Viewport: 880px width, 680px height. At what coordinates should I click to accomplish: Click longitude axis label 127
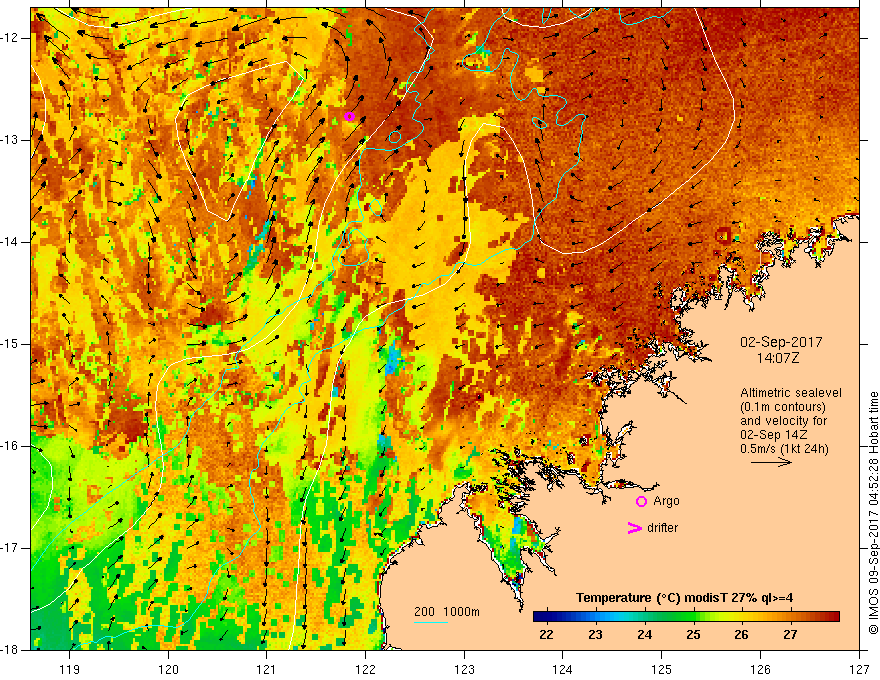click(859, 669)
